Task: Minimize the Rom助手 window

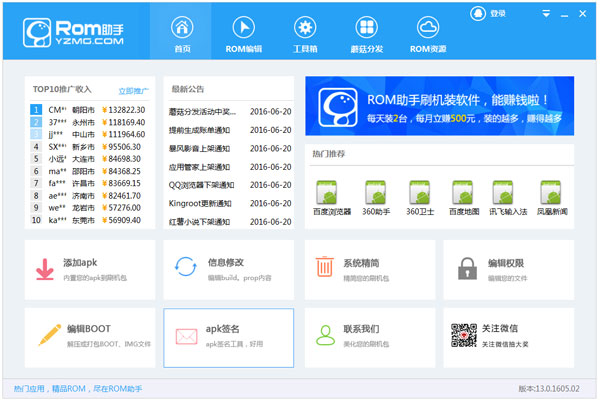Action: pyautogui.click(x=564, y=15)
